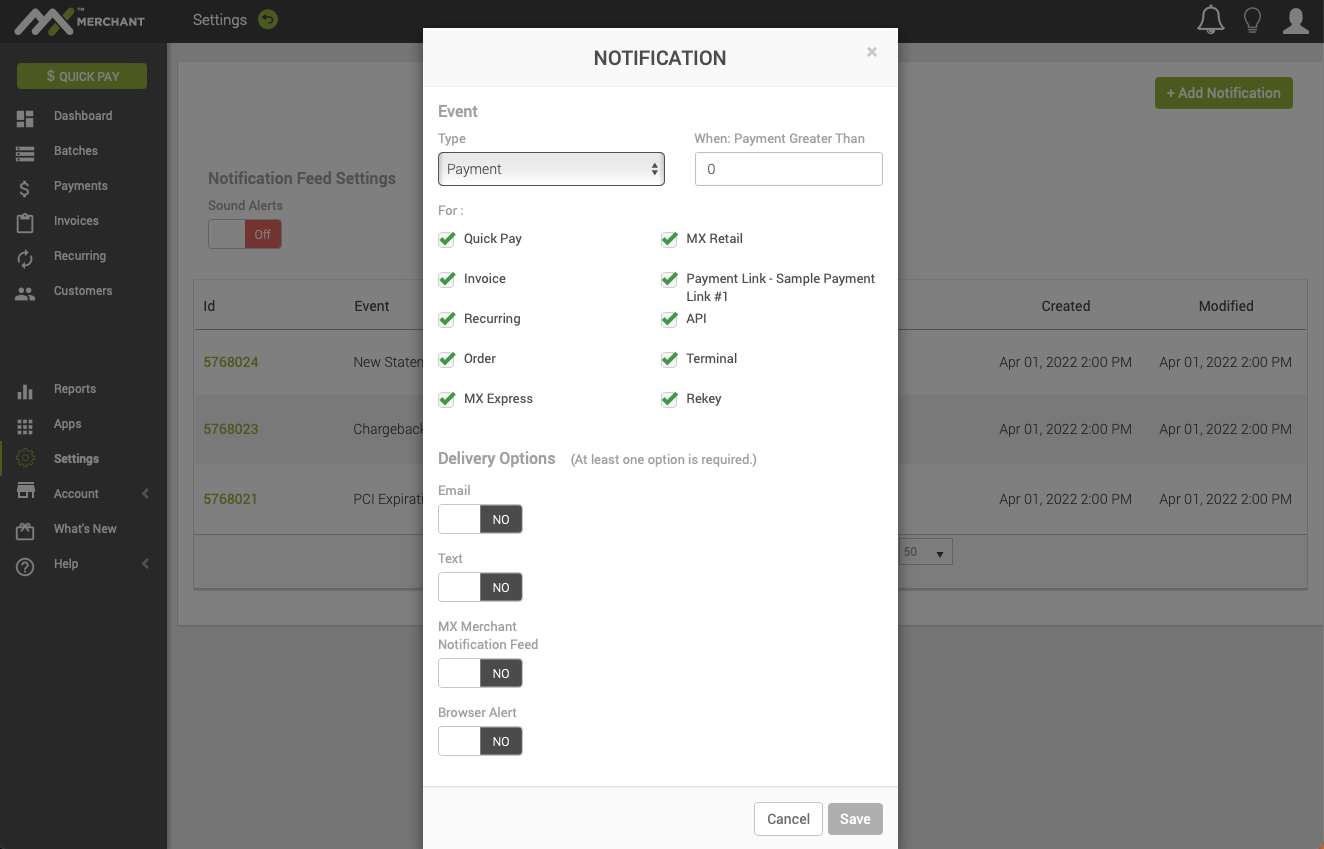Open the Apps grid icon
The width and height of the screenshot is (1324, 849).
[24, 424]
